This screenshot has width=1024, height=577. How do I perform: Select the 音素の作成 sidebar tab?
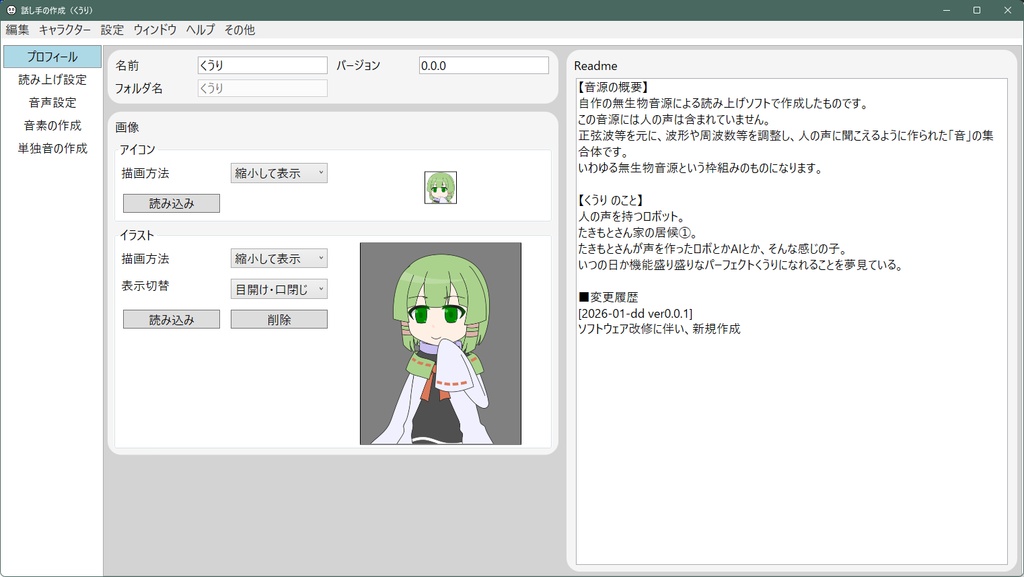pyautogui.click(x=51, y=125)
